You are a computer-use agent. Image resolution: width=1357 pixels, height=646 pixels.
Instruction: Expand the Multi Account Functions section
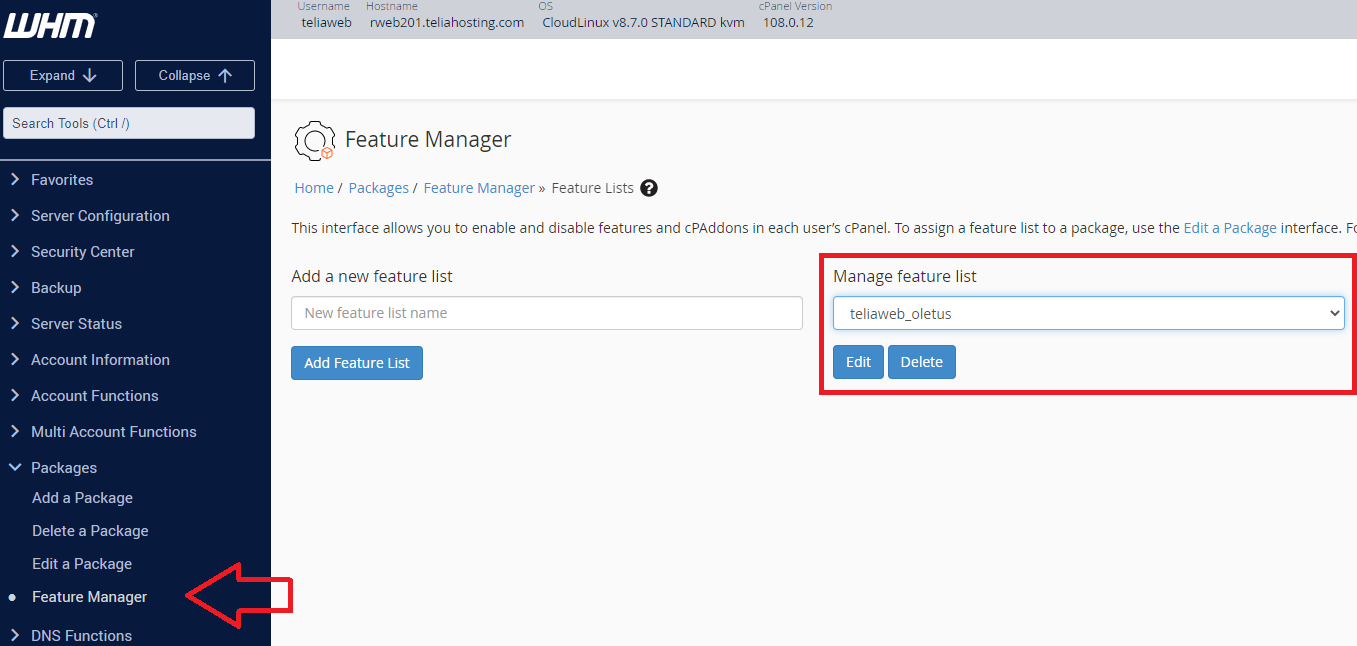[x=113, y=432]
